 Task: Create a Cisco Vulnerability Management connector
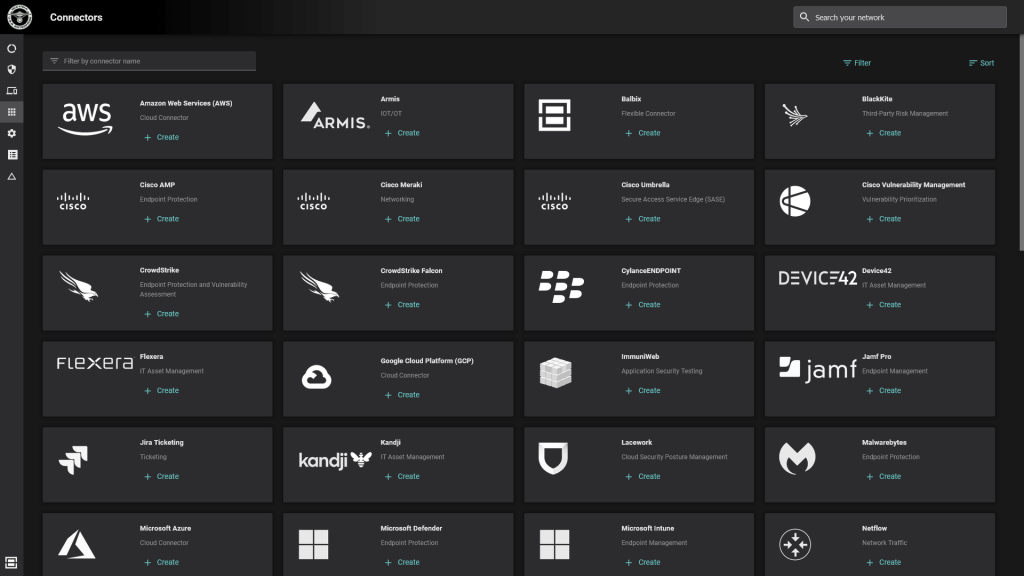coord(883,219)
